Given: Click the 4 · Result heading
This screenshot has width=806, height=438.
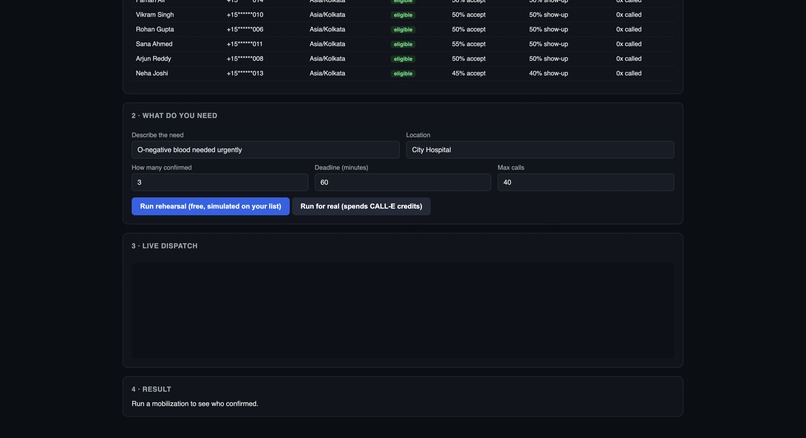Looking at the screenshot, I should point(151,389).
